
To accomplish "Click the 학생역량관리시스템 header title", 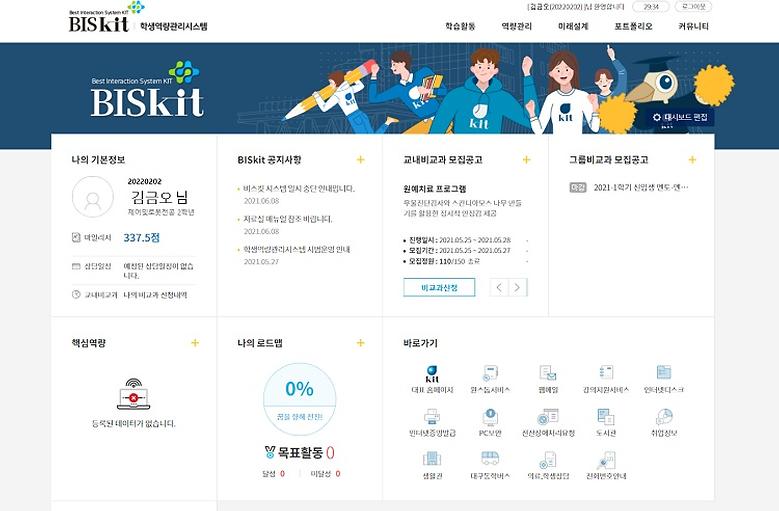I will [x=173, y=26].
